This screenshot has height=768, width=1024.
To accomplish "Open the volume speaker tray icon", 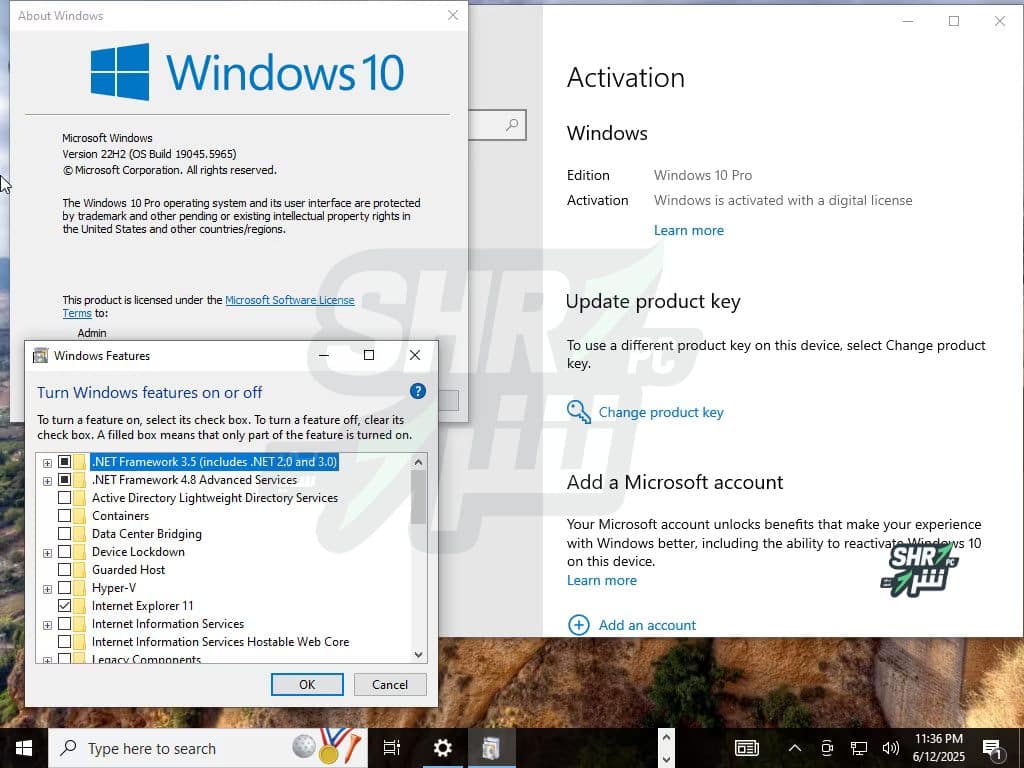I will click(890, 748).
